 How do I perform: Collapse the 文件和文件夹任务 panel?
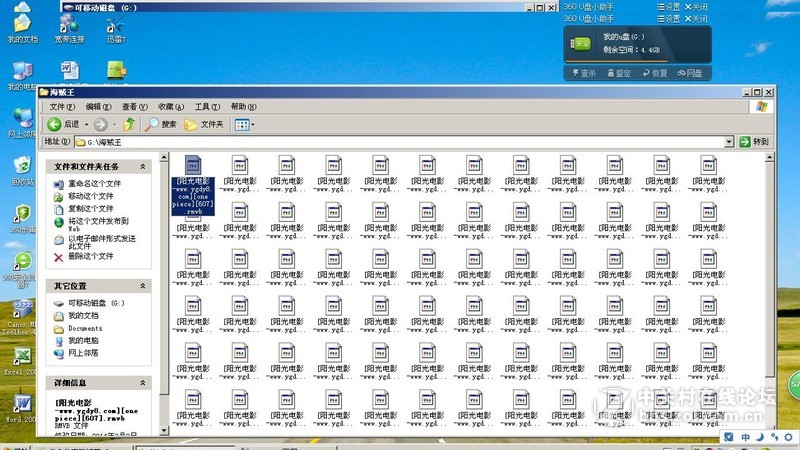tap(143, 166)
